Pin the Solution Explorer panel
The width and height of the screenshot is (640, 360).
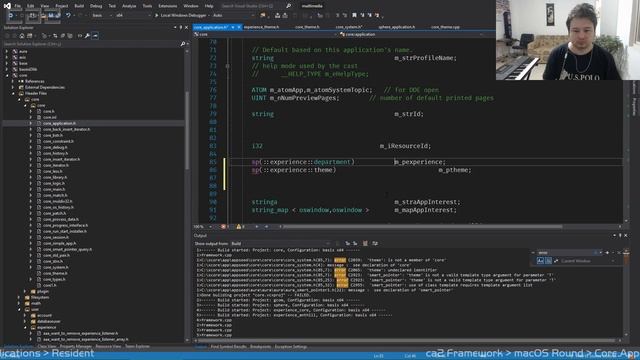pyautogui.click(x=181, y=28)
